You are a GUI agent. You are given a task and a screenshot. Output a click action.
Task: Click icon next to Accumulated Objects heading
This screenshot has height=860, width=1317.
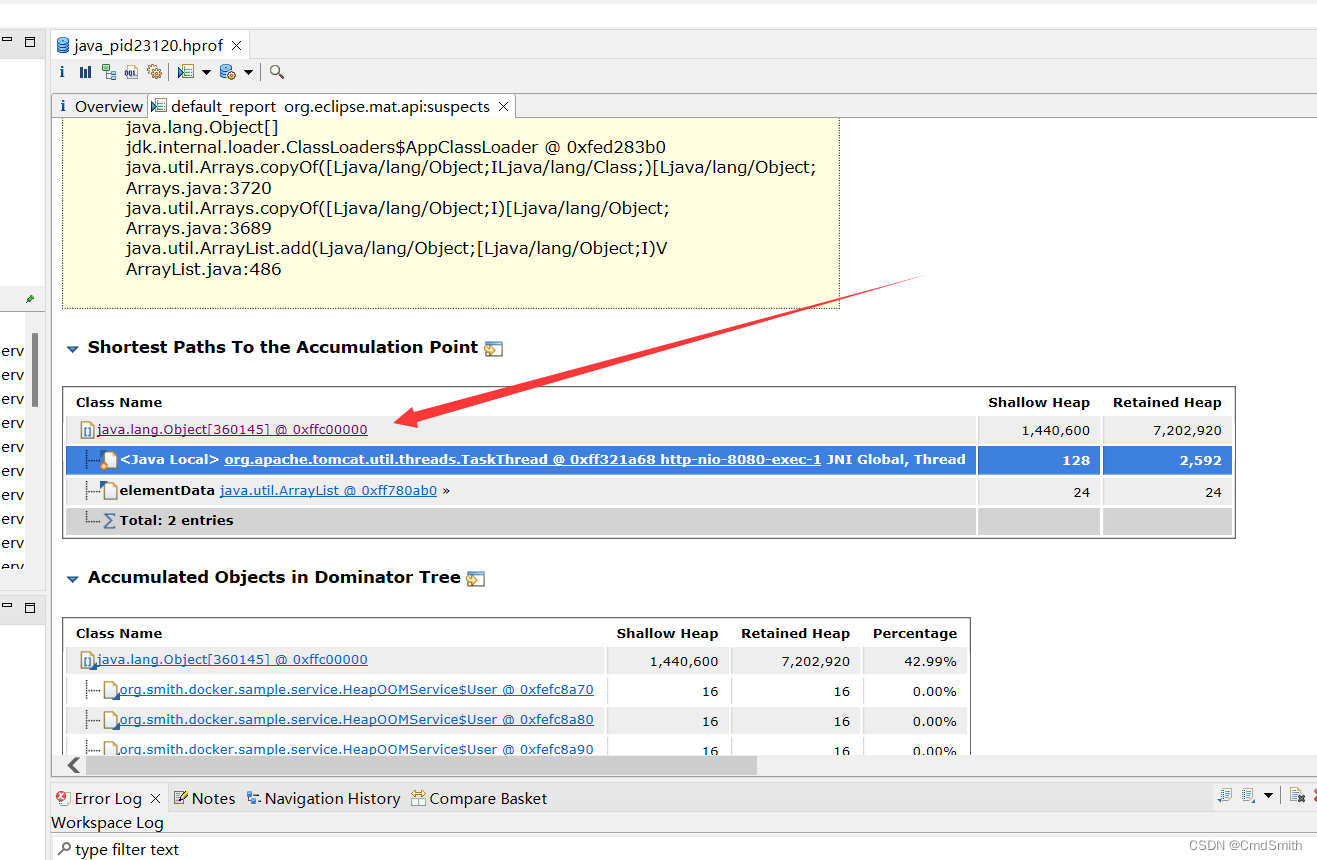tap(475, 579)
